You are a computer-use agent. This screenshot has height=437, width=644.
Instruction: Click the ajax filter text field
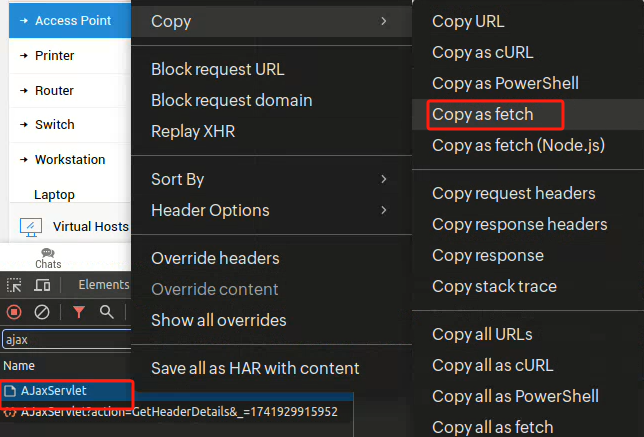[x=60, y=340]
